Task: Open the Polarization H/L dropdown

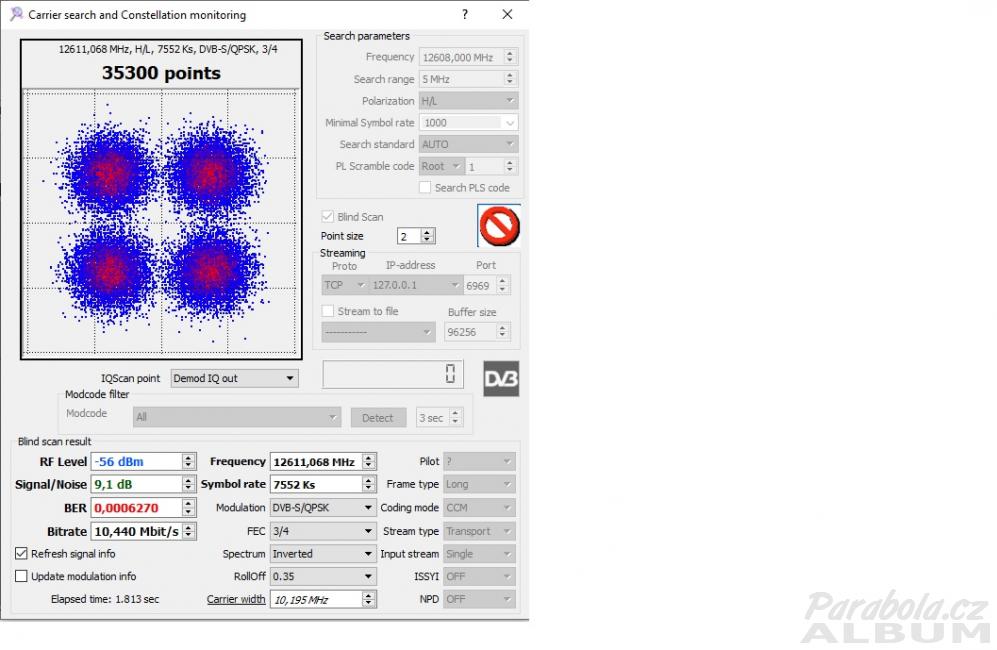Action: click(x=469, y=100)
